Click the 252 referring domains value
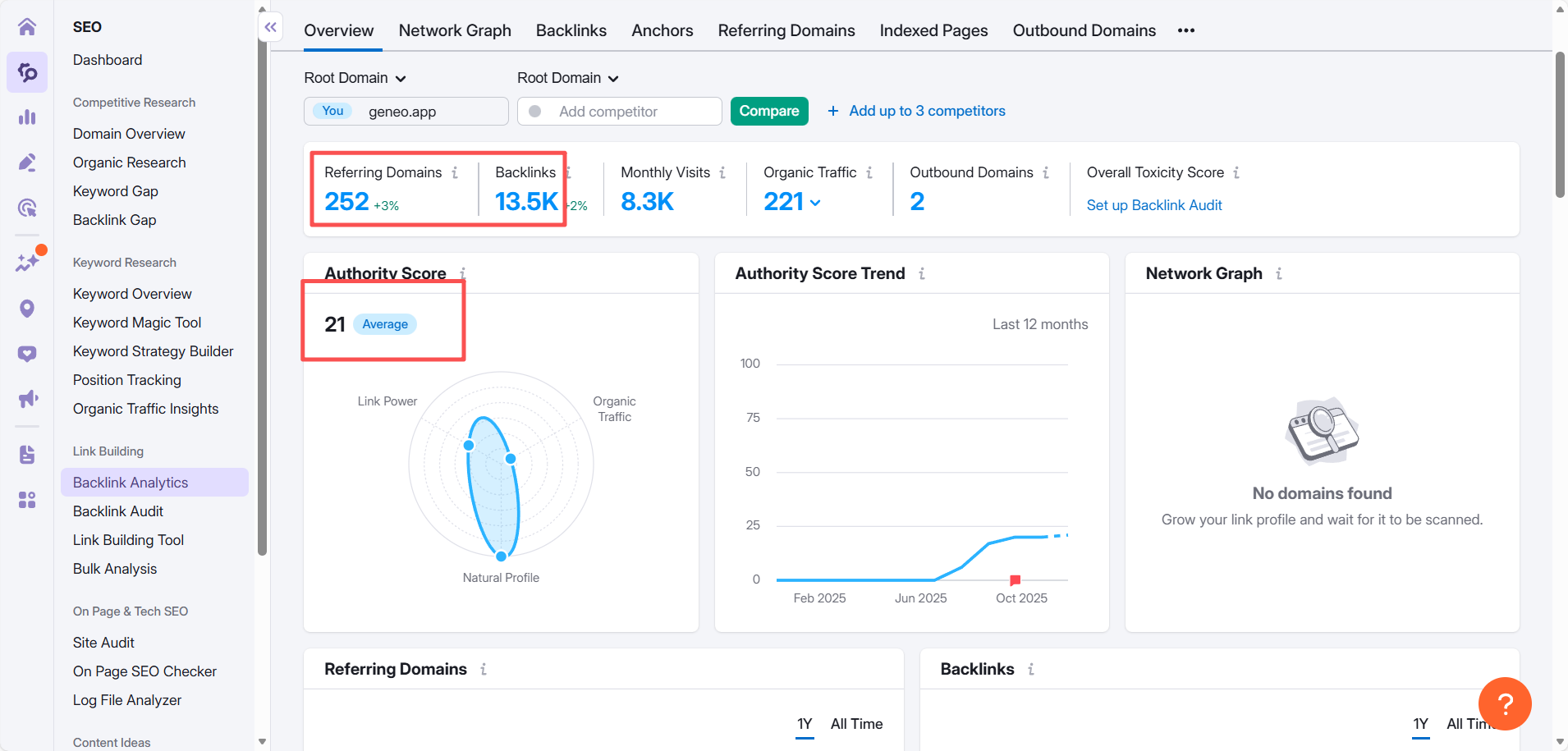 click(x=346, y=201)
